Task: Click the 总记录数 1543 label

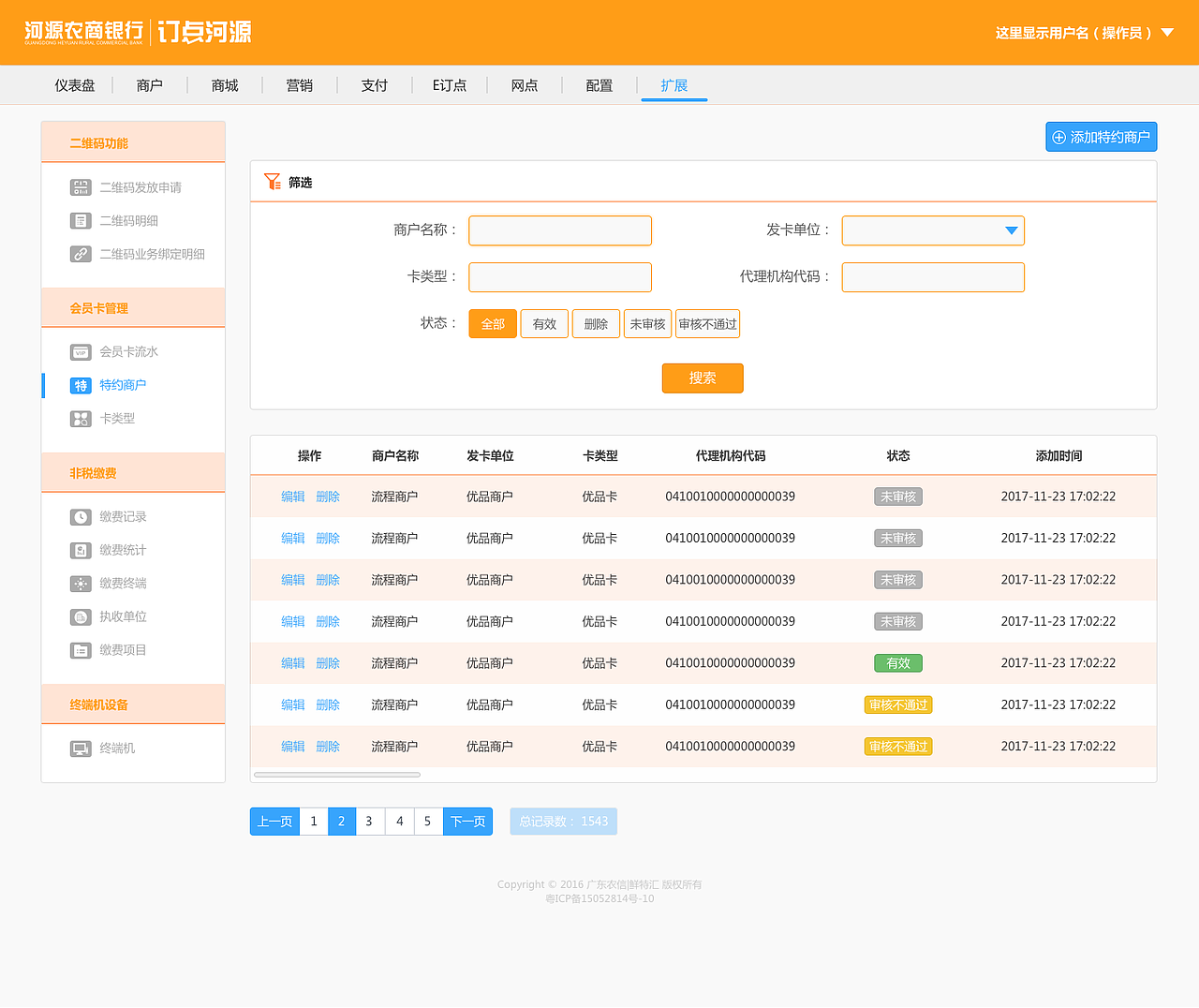Action: click(x=564, y=822)
